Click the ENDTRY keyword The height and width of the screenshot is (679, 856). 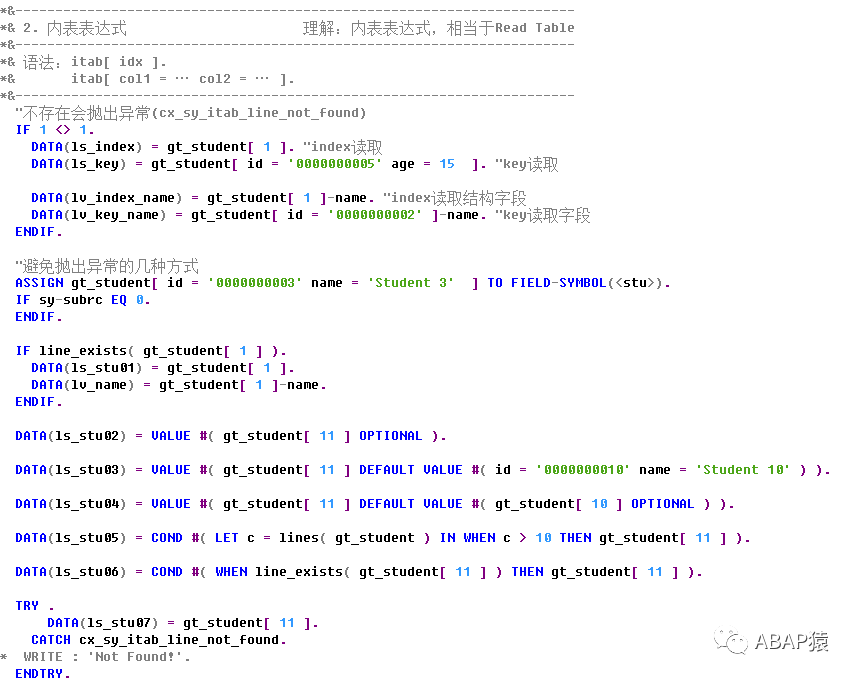coord(39,673)
